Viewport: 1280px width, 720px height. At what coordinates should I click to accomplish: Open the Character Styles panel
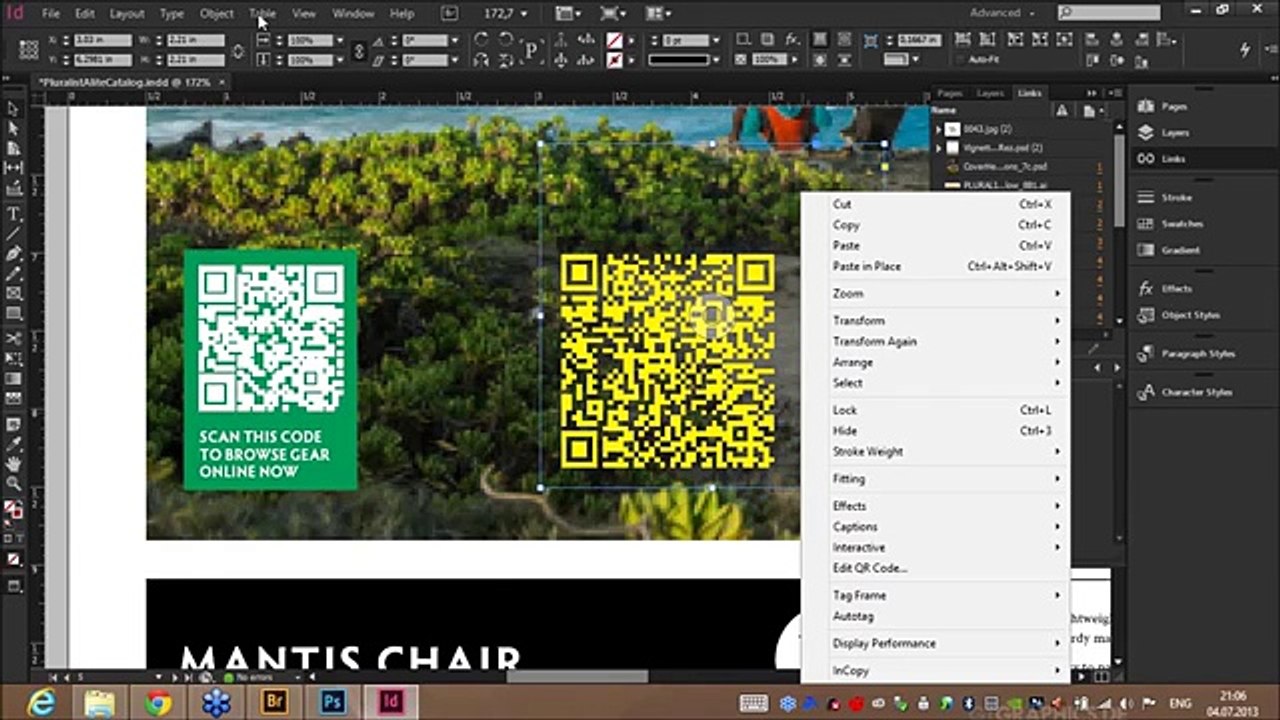(x=1183, y=393)
